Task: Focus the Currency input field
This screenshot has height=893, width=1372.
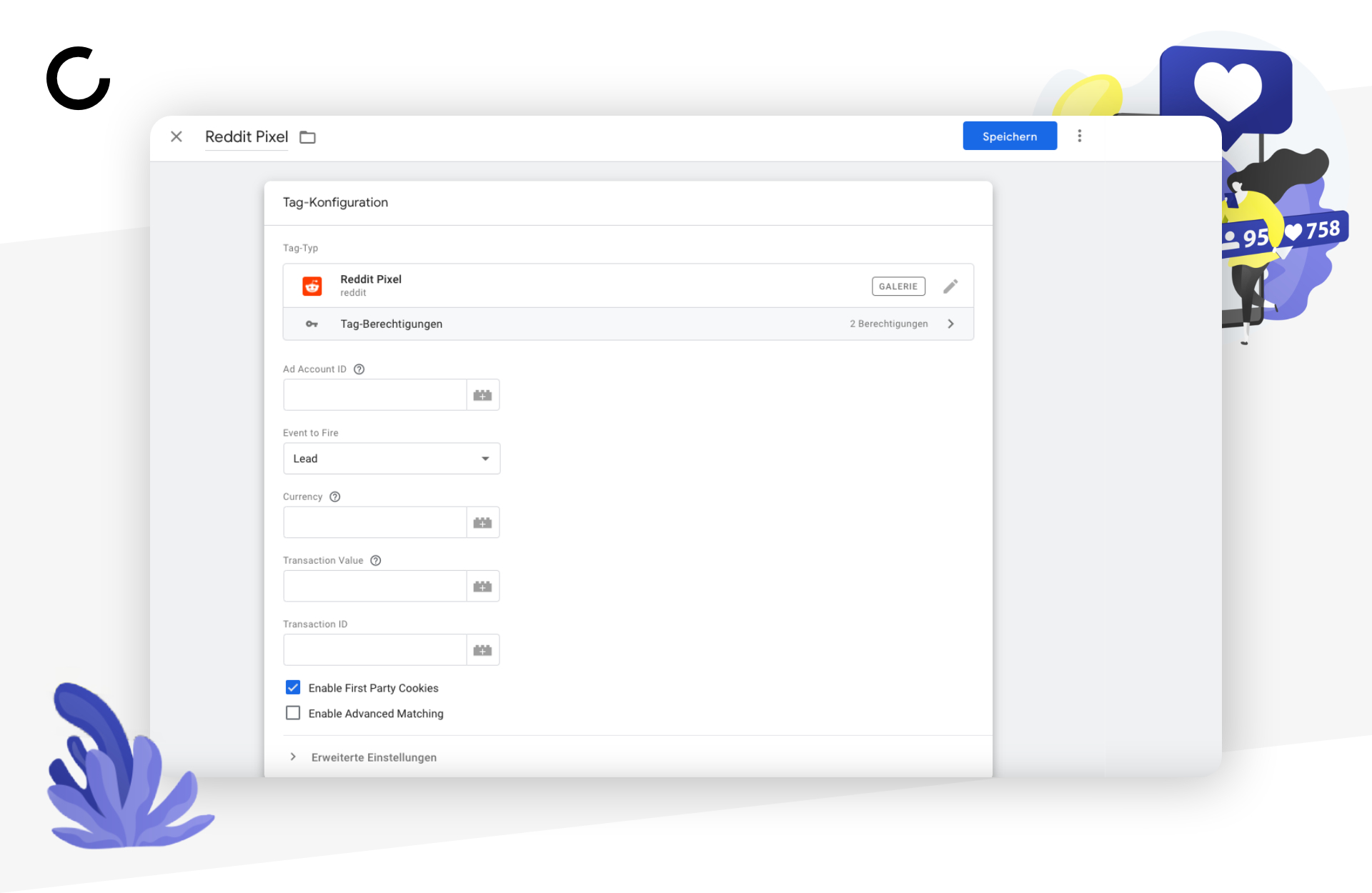Action: pos(375,523)
